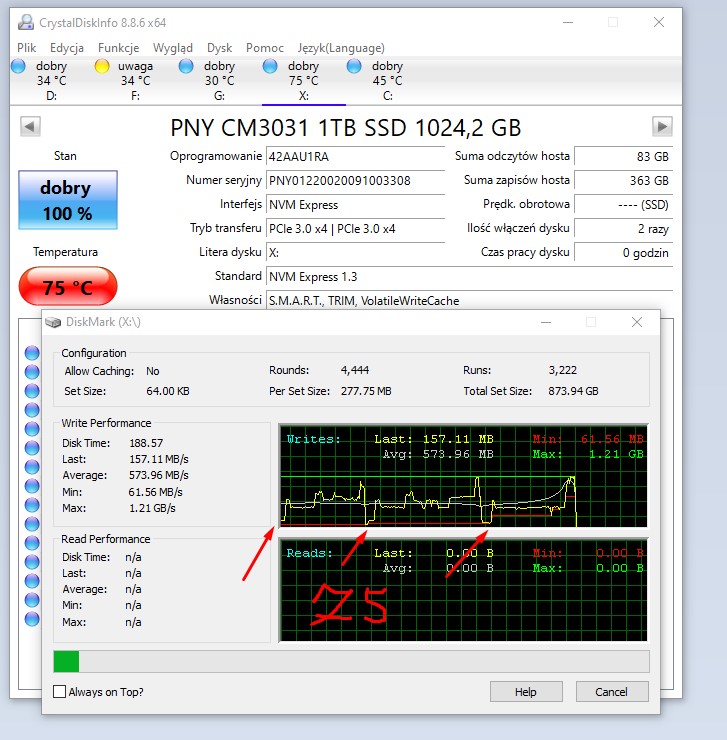The width and height of the screenshot is (727, 740).
Task: Click Min write value 61.56 MB/s
Action: coord(155,492)
